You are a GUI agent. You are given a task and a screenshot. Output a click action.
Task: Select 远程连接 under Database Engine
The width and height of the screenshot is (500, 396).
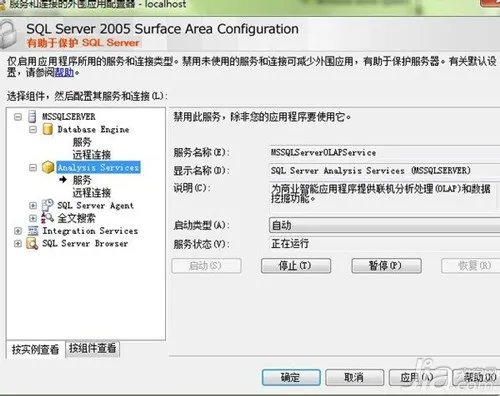[x=92, y=155]
